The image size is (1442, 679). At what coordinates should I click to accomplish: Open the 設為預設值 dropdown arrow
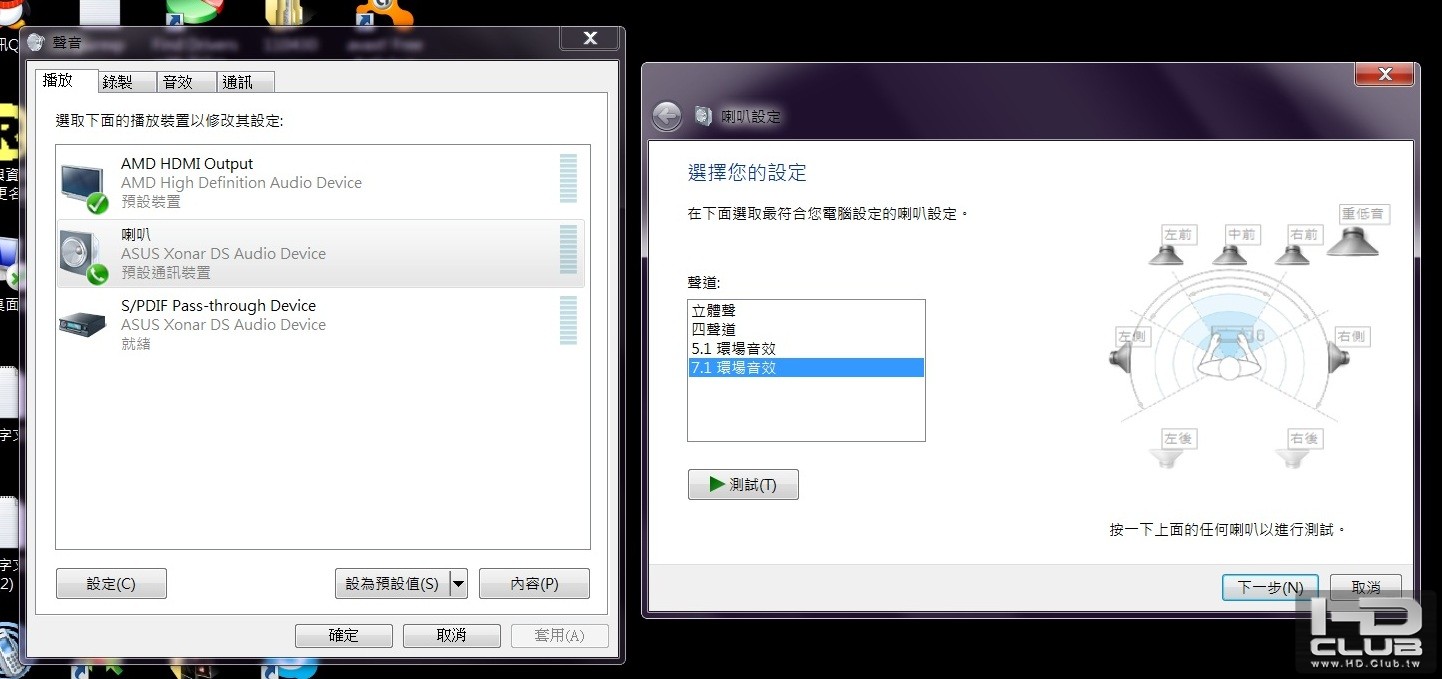point(458,583)
